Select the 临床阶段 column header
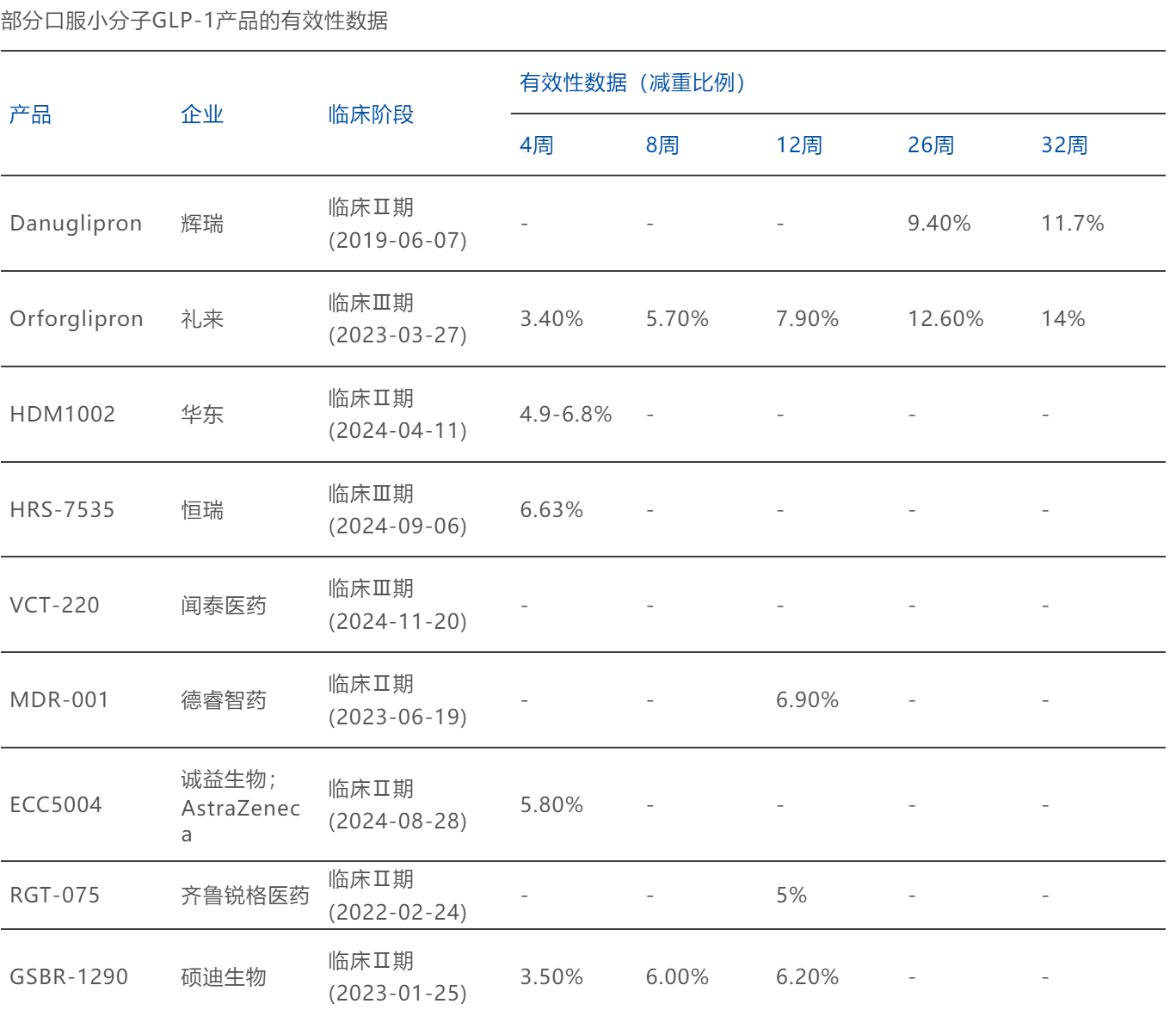The height and width of the screenshot is (1016, 1176). (x=371, y=114)
